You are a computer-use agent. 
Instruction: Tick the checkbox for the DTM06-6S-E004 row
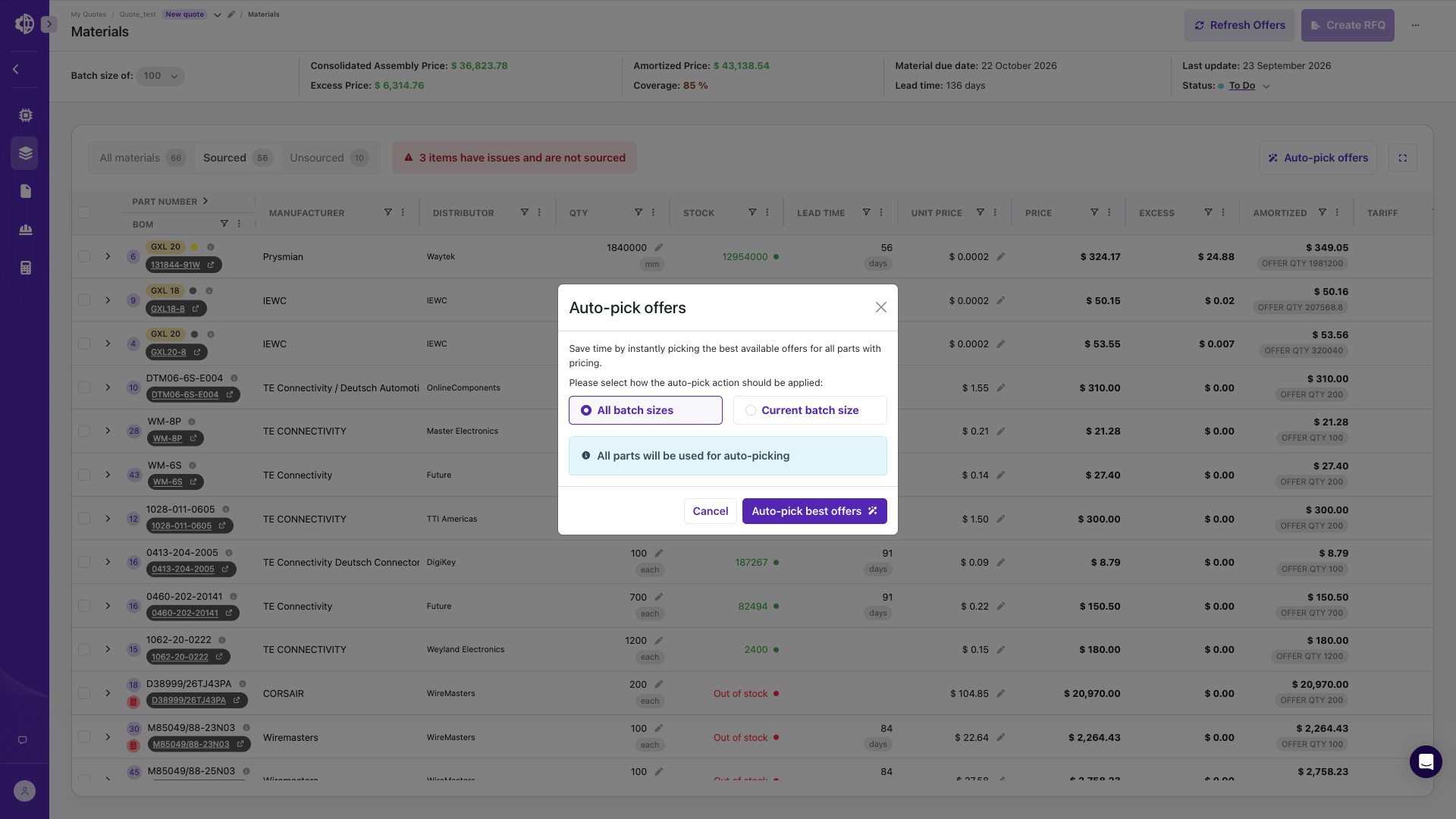point(84,388)
